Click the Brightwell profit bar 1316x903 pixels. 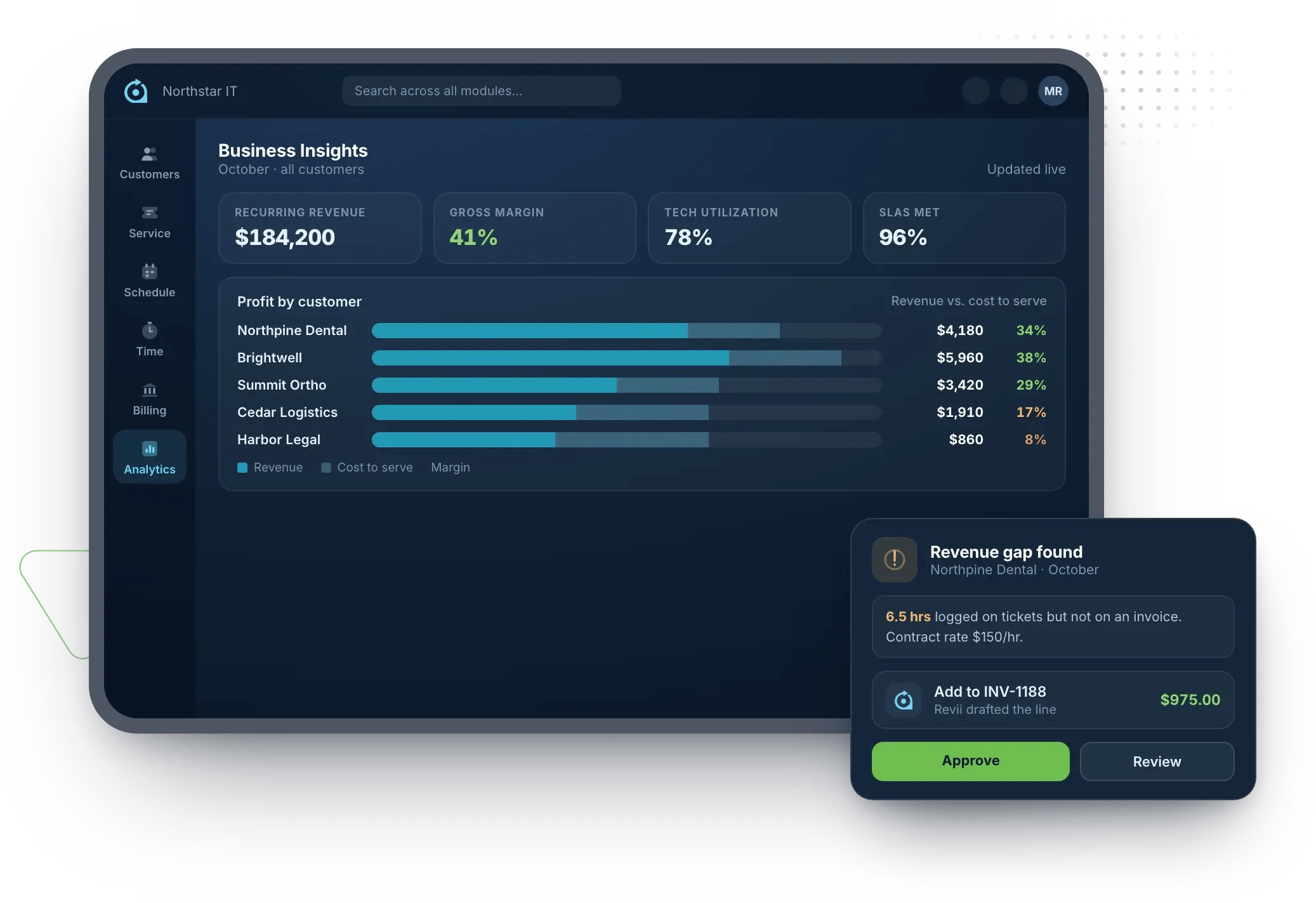(626, 357)
